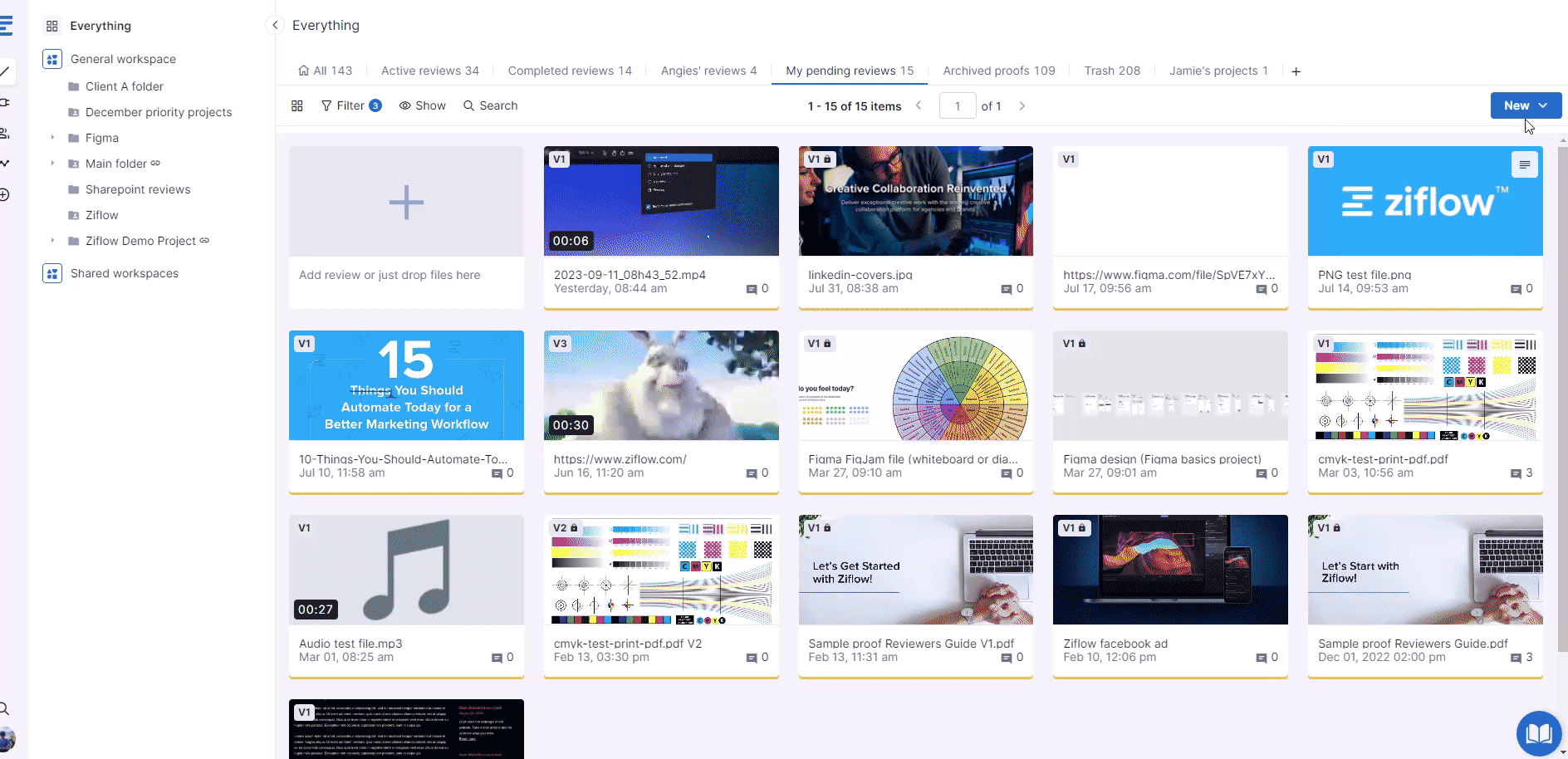Image resolution: width=1568 pixels, height=759 pixels.
Task: Open help guide book icon
Action: tap(1539, 733)
